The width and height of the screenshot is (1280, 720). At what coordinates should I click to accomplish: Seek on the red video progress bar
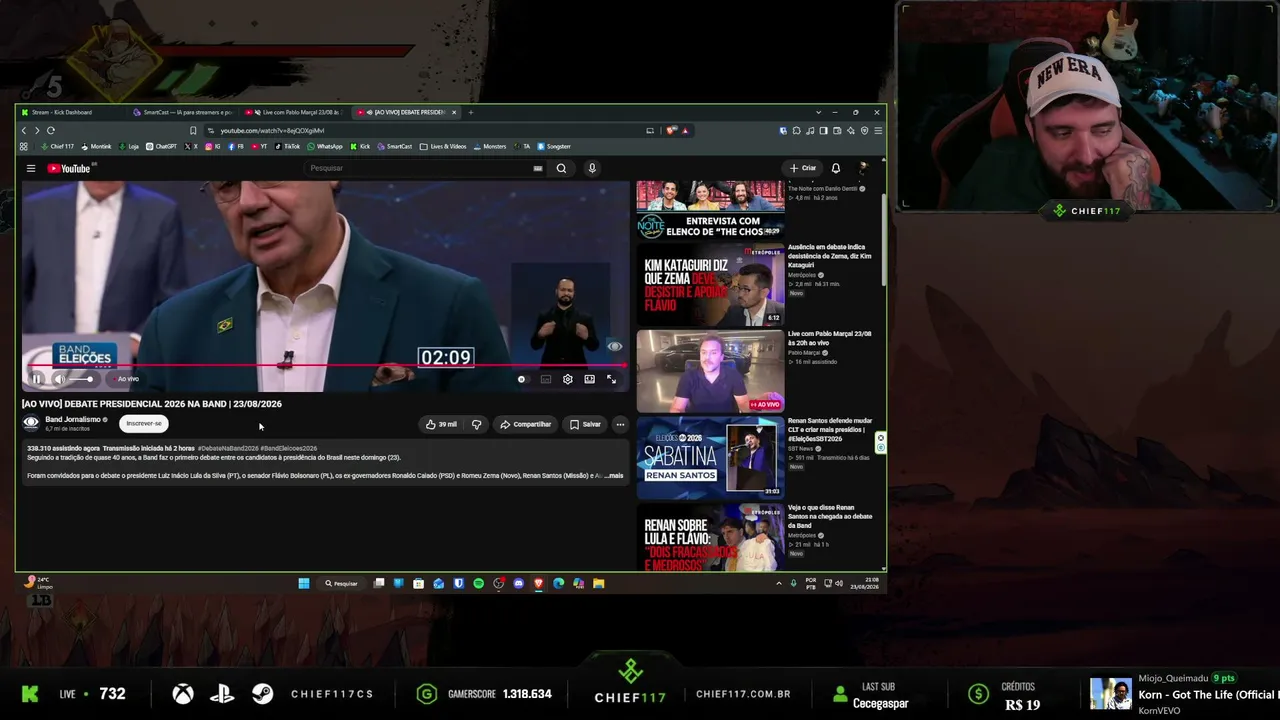click(325, 366)
